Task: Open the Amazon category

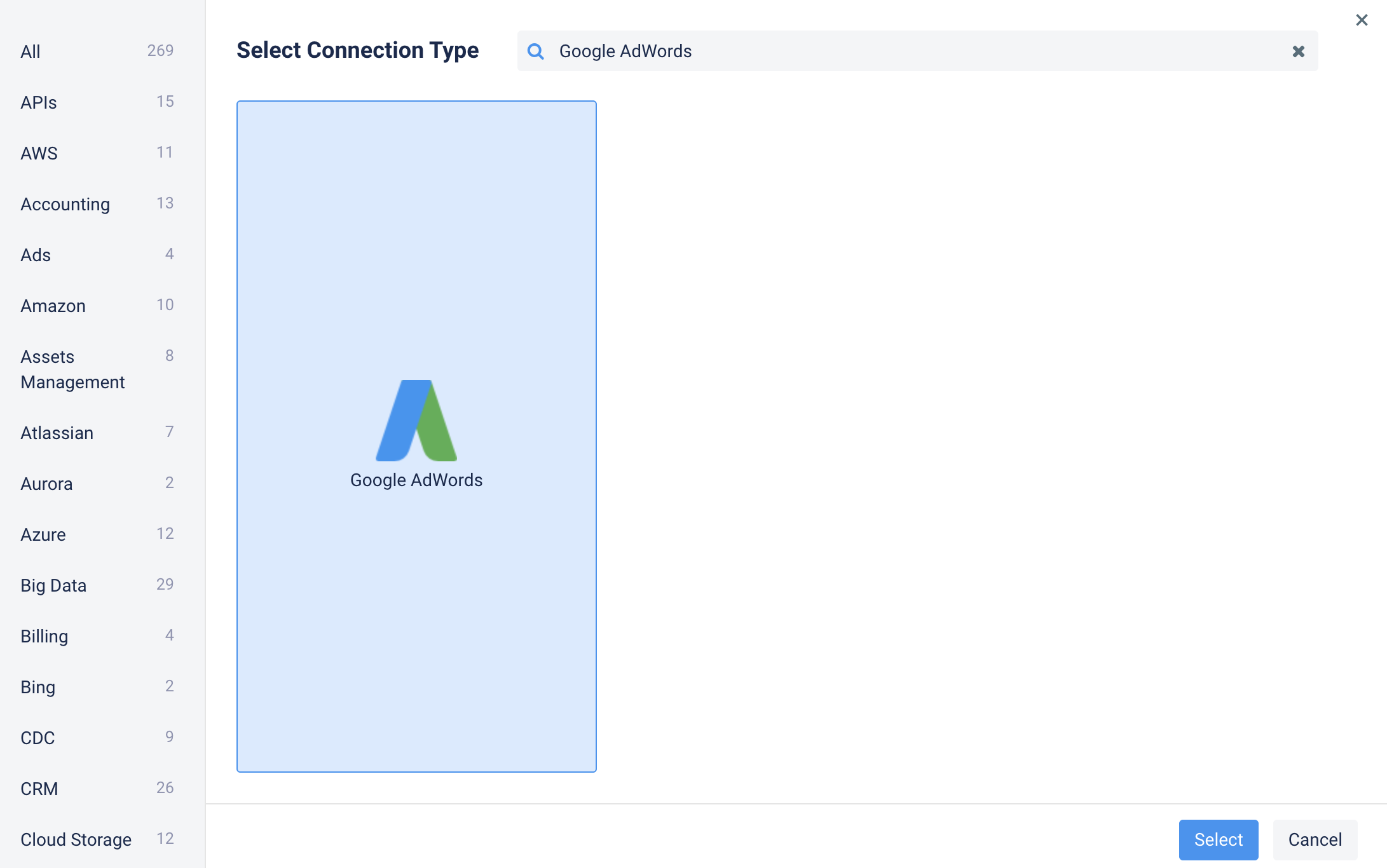Action: (97, 305)
